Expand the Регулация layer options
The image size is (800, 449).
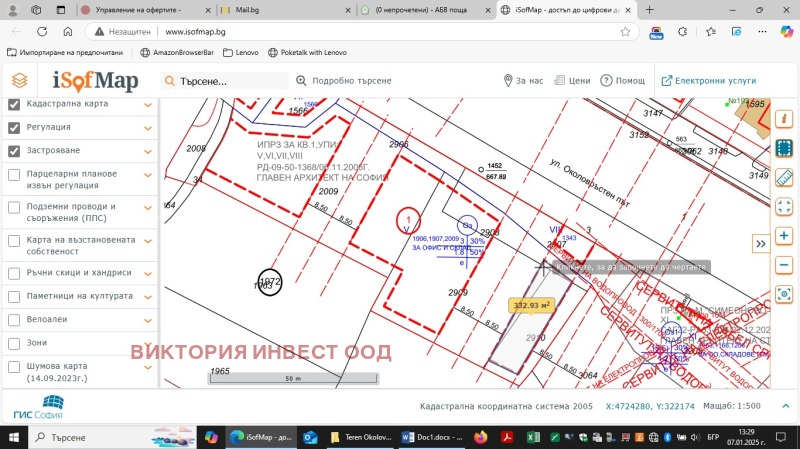pyautogui.click(x=148, y=128)
